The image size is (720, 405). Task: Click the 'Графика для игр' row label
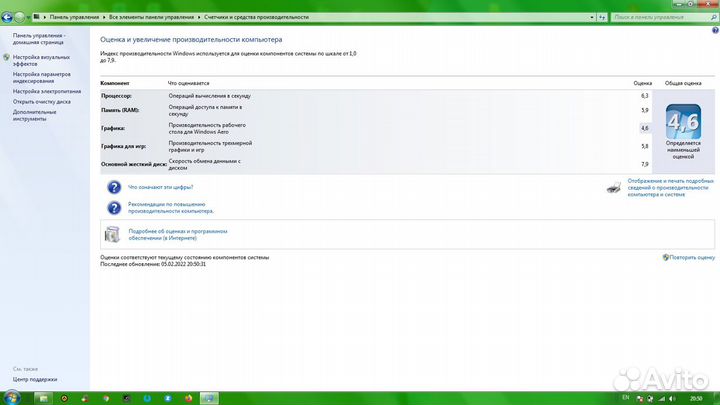tap(124, 146)
